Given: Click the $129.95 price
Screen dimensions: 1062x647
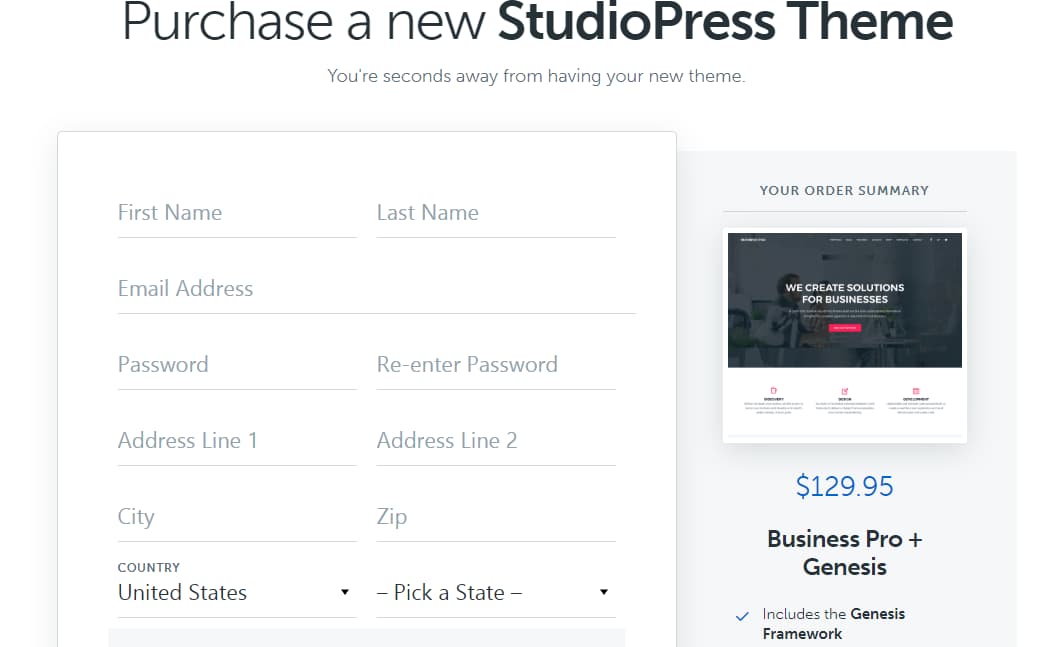Looking at the screenshot, I should [845, 486].
